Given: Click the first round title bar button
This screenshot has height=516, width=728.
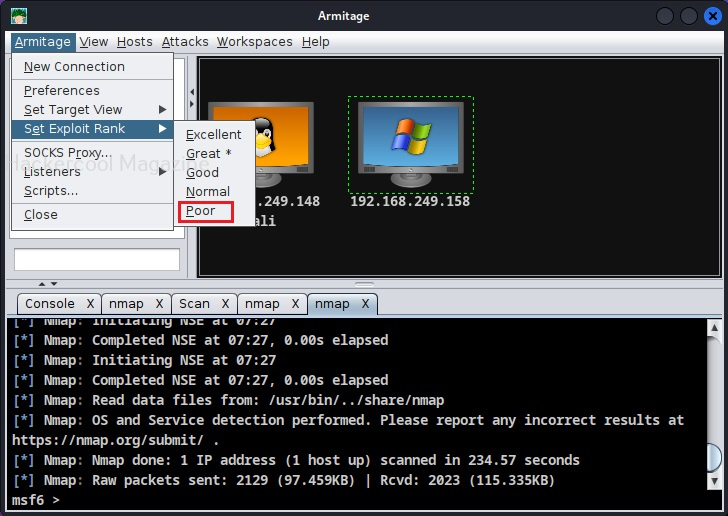Looking at the screenshot, I should pos(665,16).
